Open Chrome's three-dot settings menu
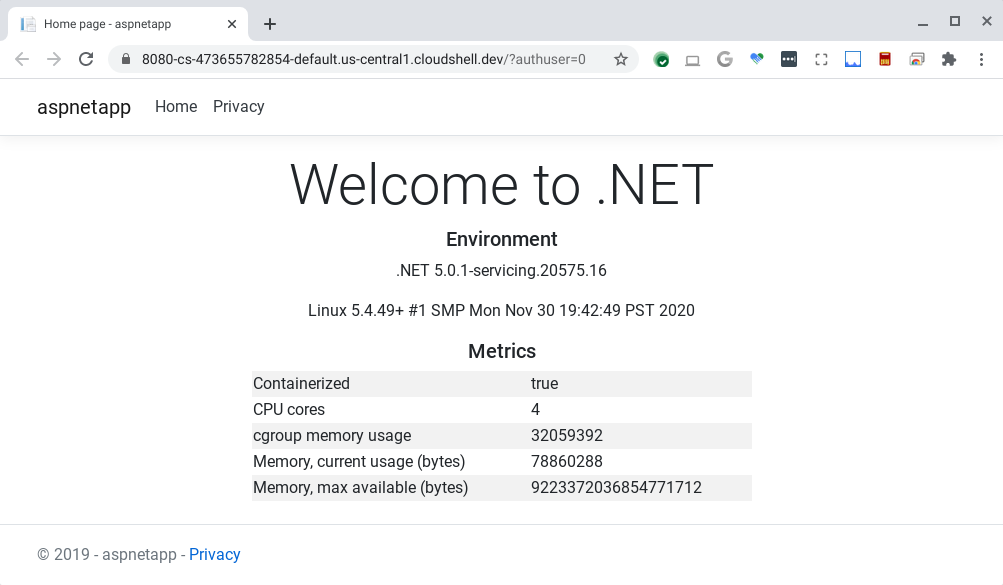This screenshot has width=1003, height=585. point(981,59)
